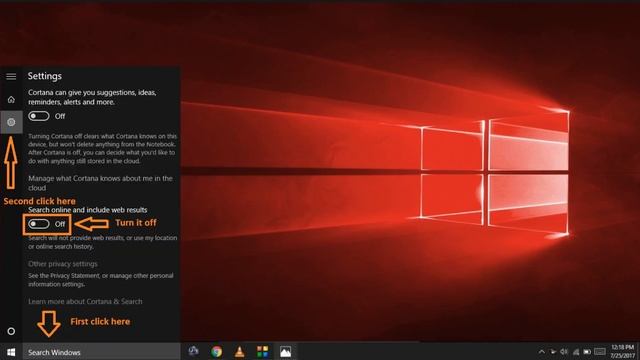Click the Settings heading text
This screenshot has height=360, width=640.
[x=45, y=76]
